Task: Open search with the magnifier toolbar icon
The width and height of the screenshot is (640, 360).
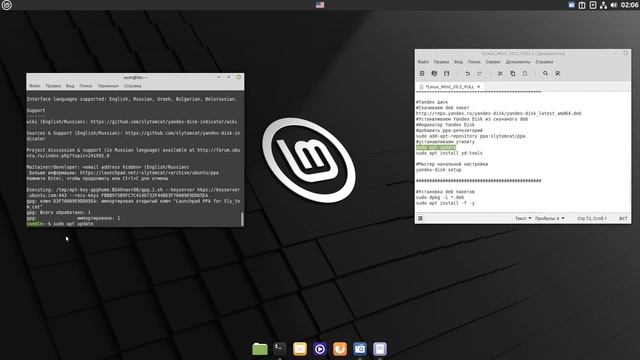Action: (x=545, y=73)
